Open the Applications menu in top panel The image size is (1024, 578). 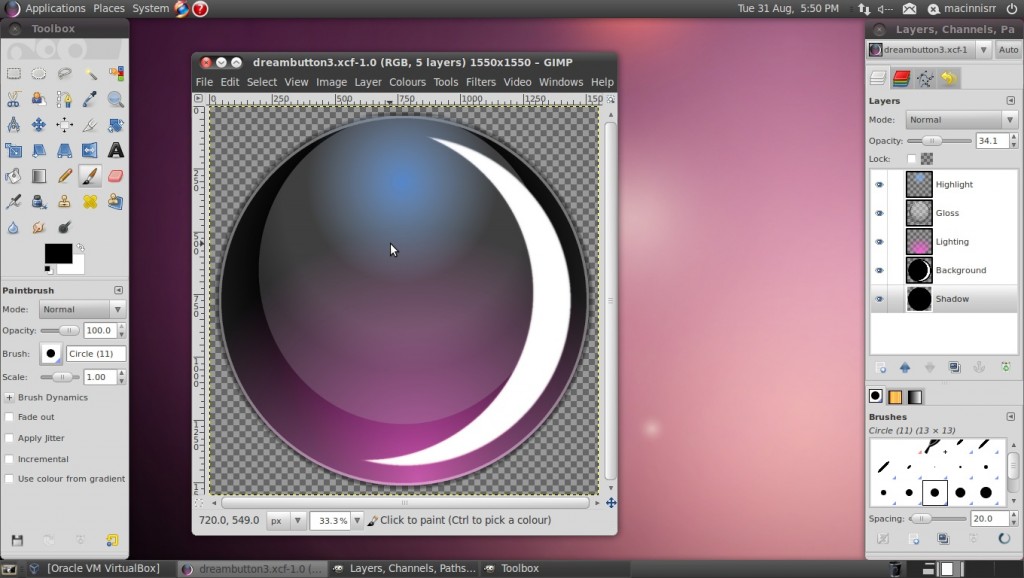(55, 8)
